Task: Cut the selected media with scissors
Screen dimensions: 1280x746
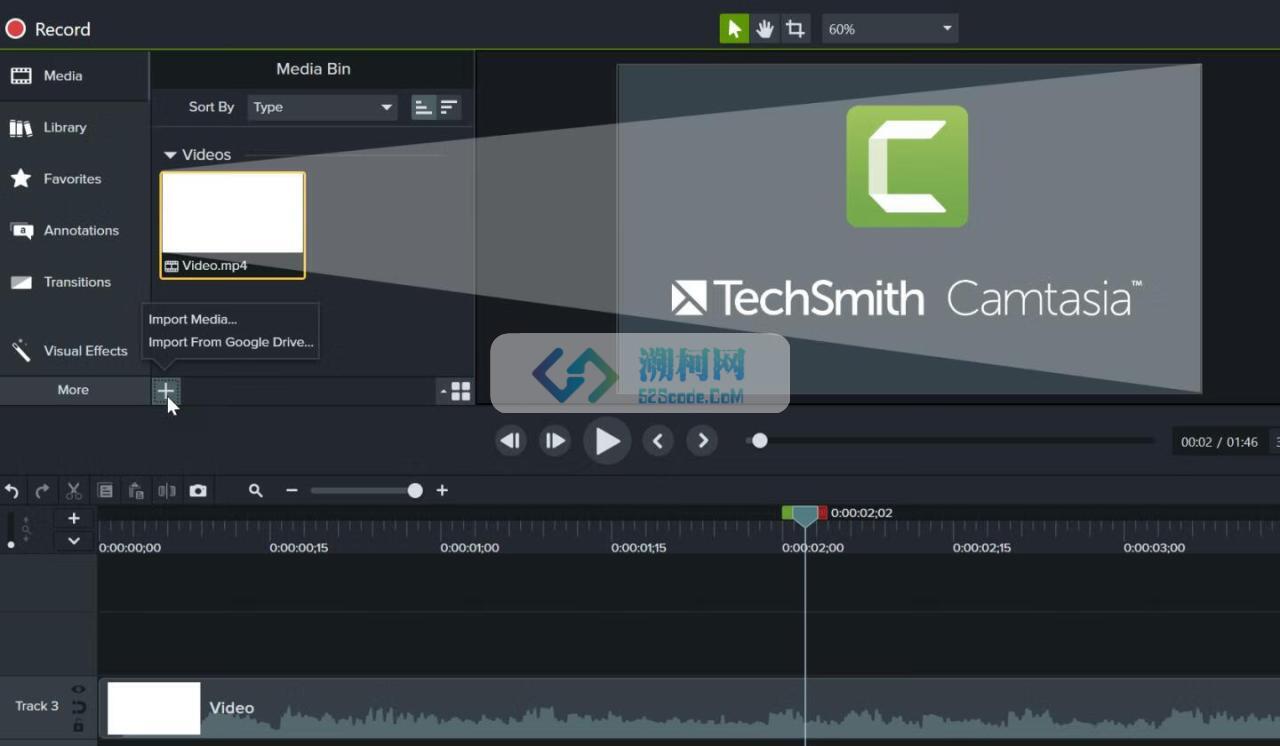Action: pyautogui.click(x=73, y=491)
